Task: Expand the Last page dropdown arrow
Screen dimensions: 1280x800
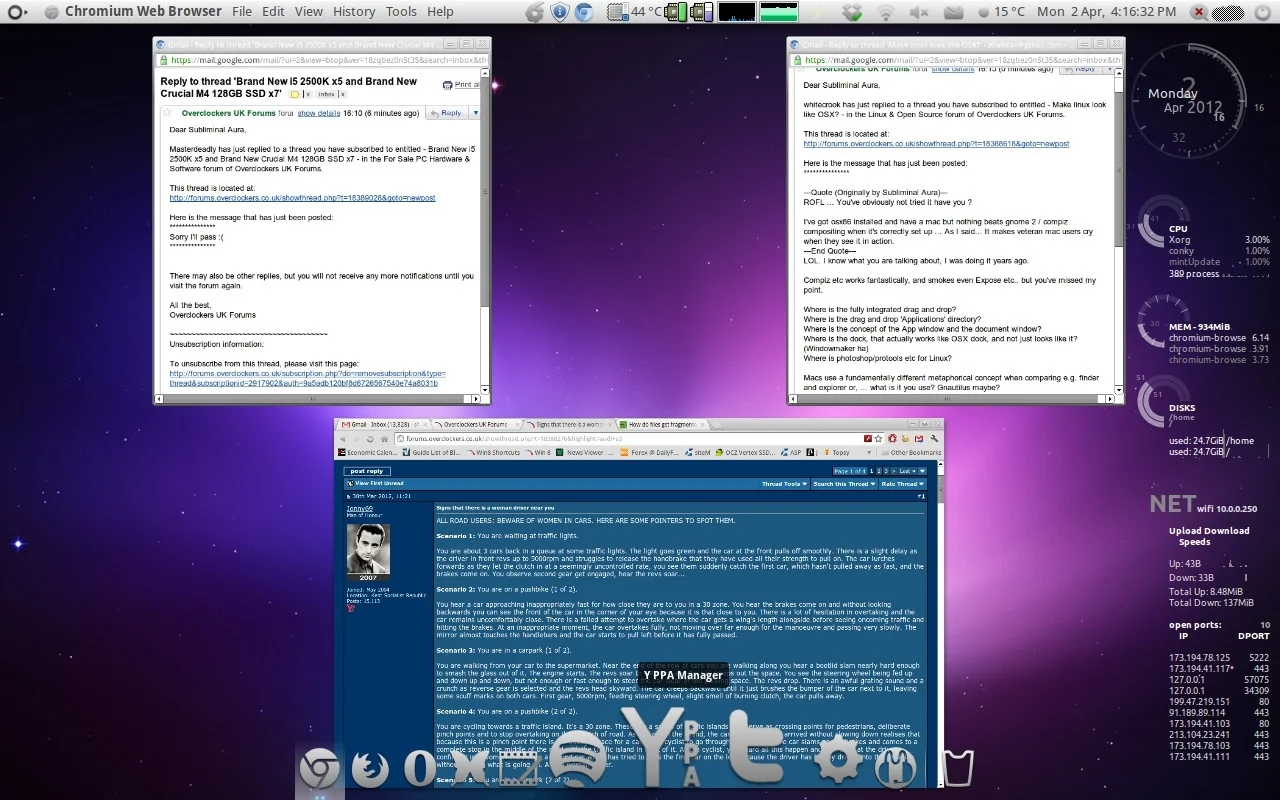Action: coord(921,471)
